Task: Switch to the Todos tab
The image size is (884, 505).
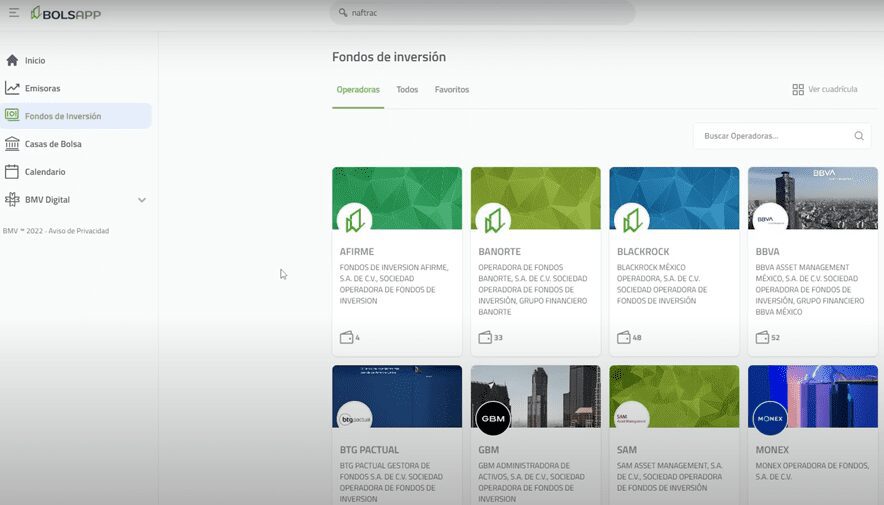Action: tap(407, 90)
